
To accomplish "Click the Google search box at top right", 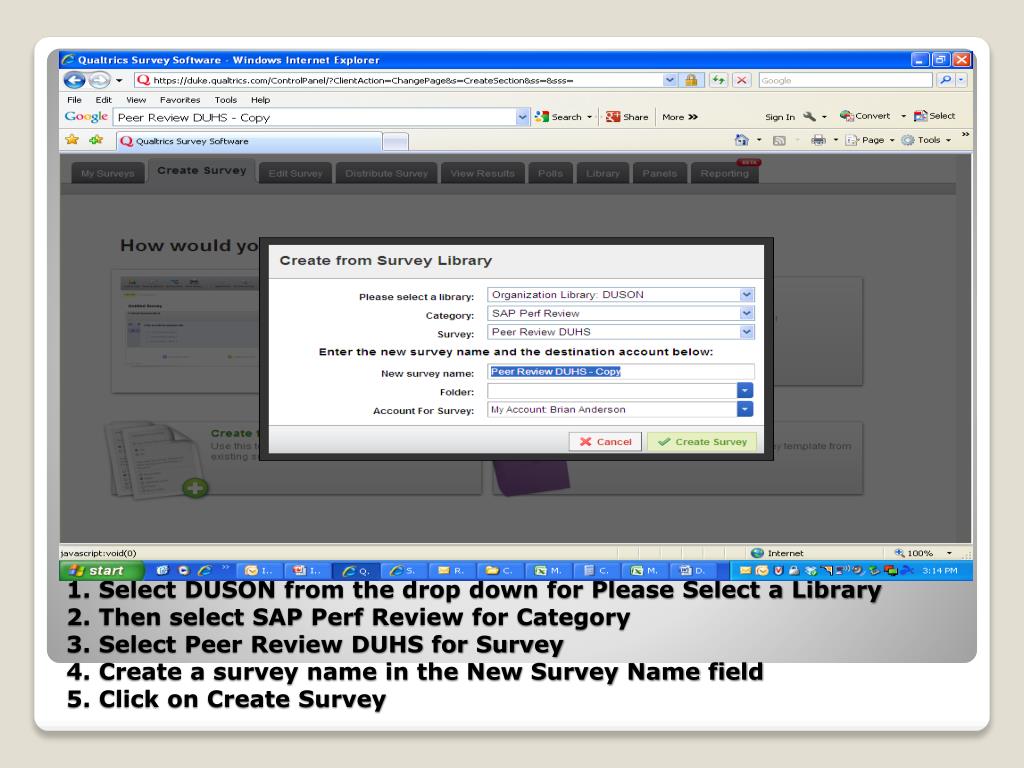I will click(x=845, y=80).
